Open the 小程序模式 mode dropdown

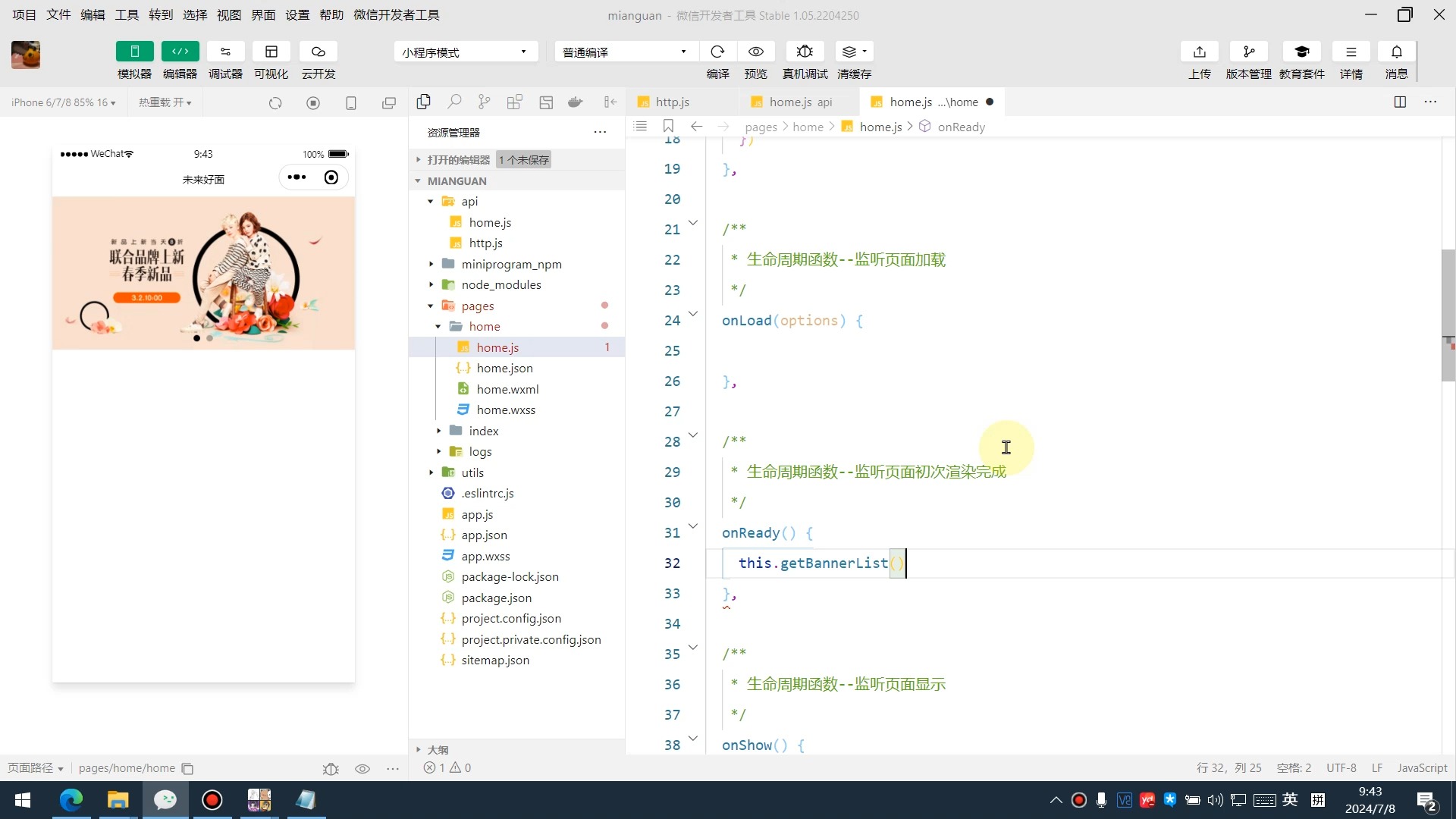coord(465,52)
